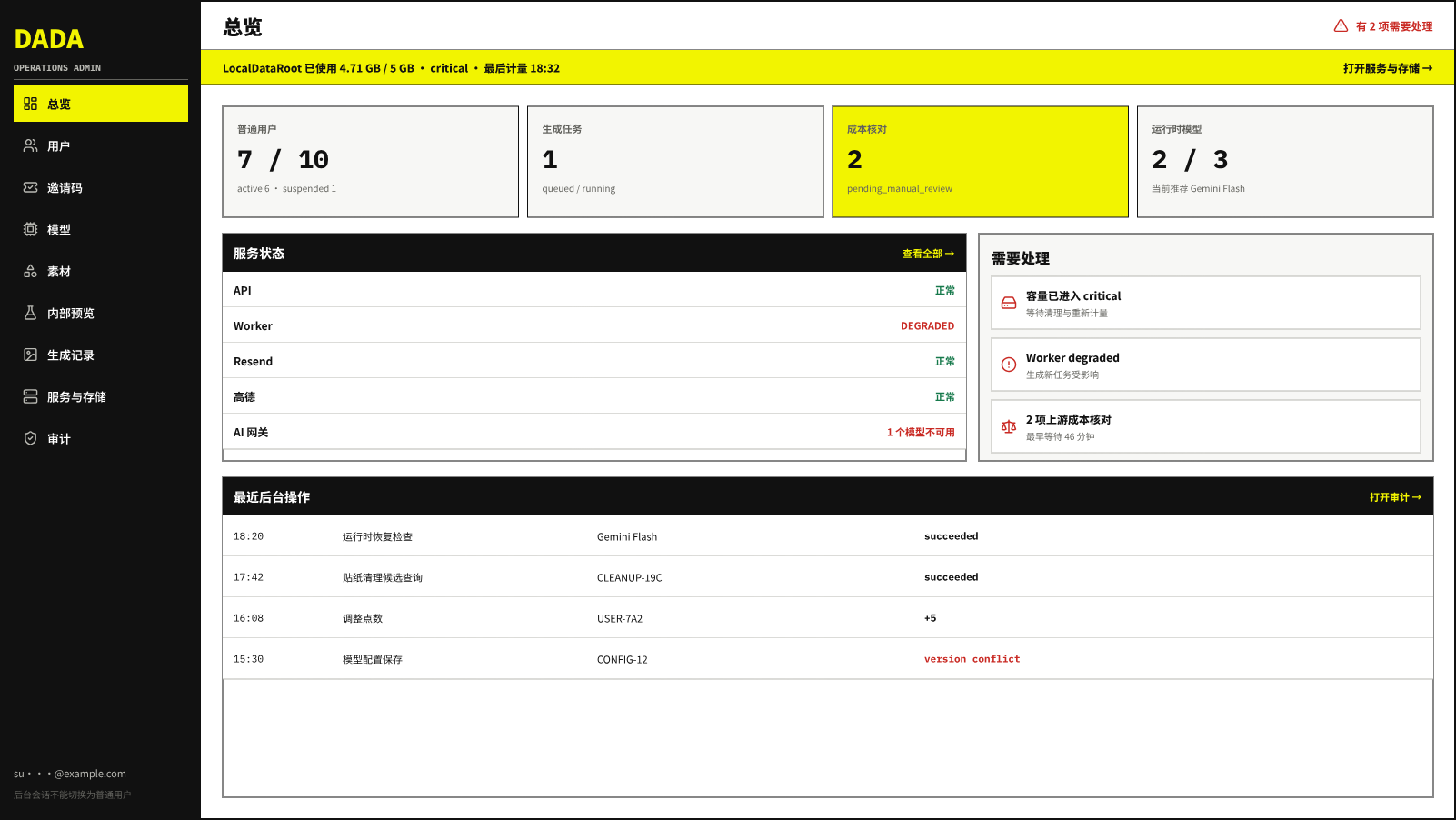
Task: Open the Worker degraded action item
Action: click(1206, 365)
